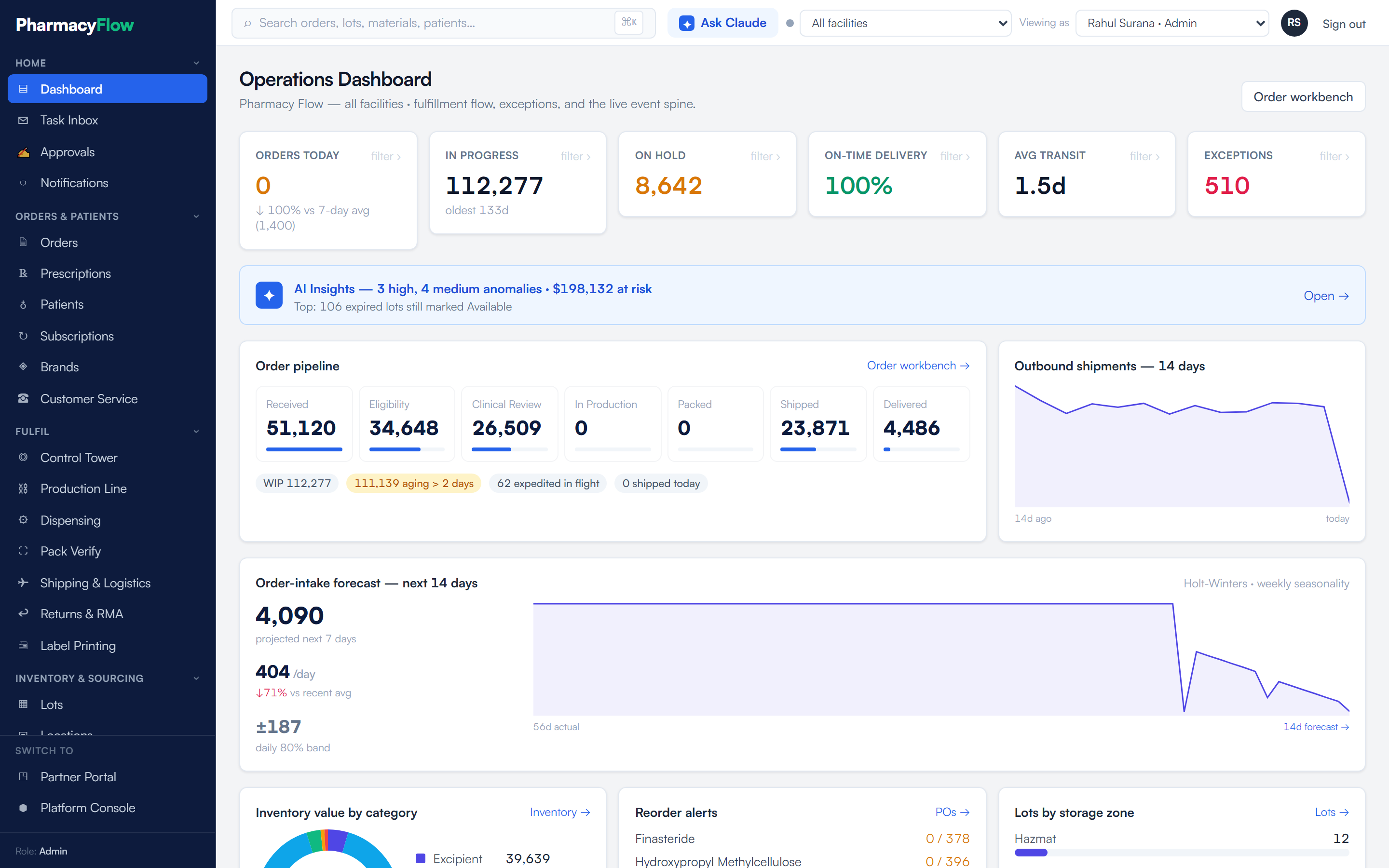Click the AI Insights sparkle icon
The height and width of the screenshot is (868, 1389).
pyautogui.click(x=269, y=295)
